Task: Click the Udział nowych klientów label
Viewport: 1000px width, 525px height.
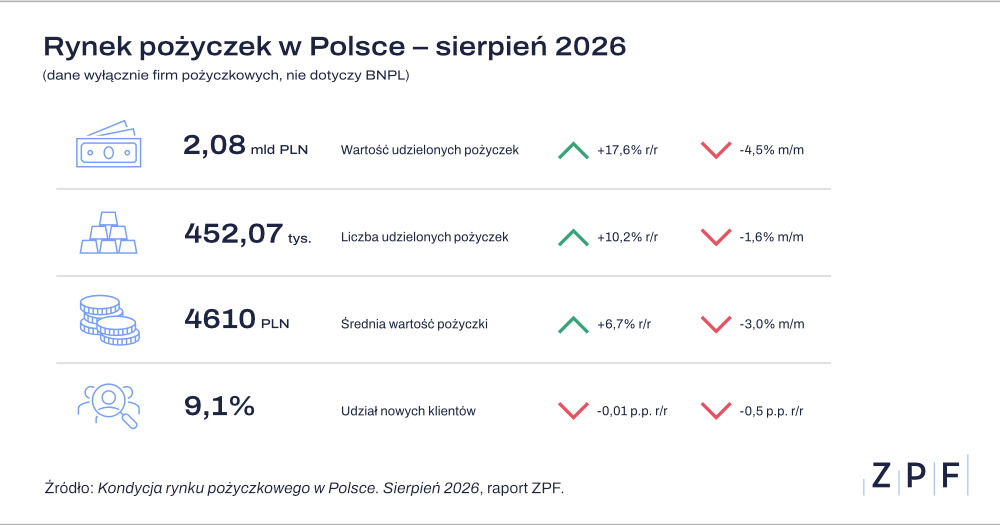Action: point(408,411)
